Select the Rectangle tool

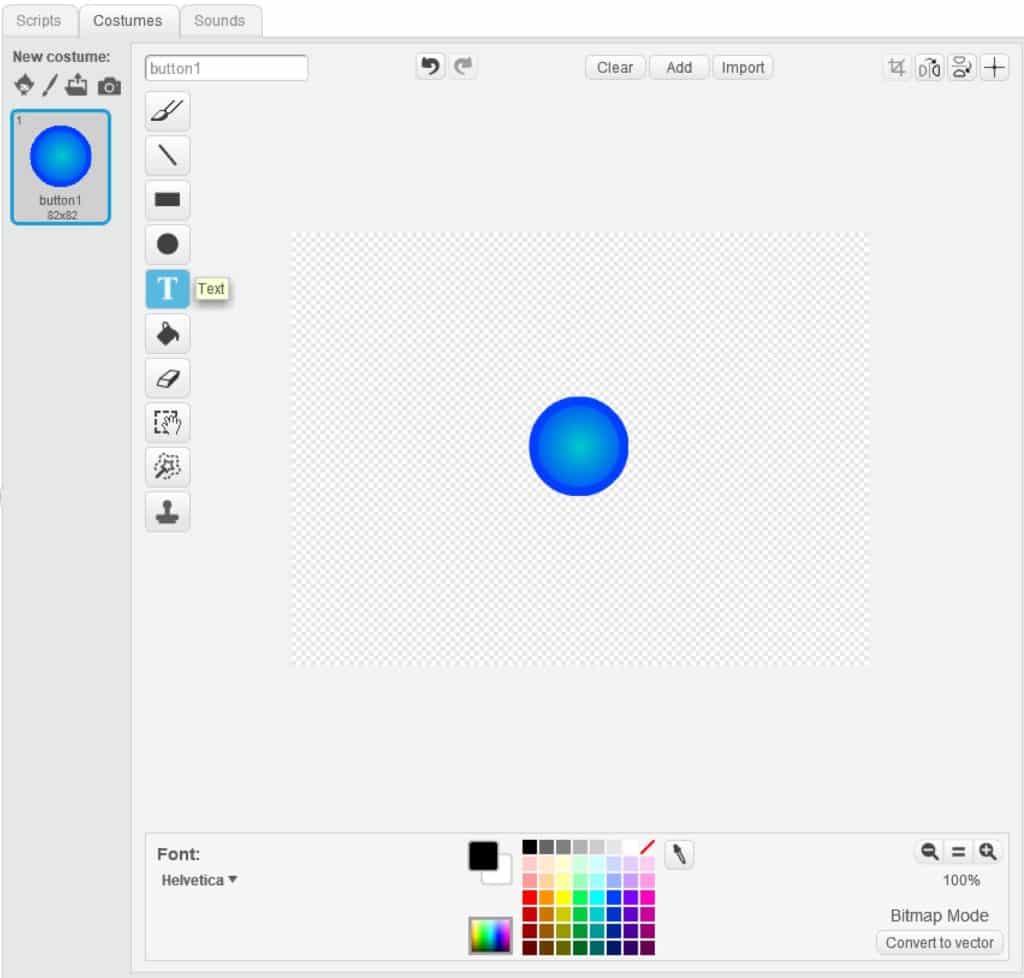[167, 200]
